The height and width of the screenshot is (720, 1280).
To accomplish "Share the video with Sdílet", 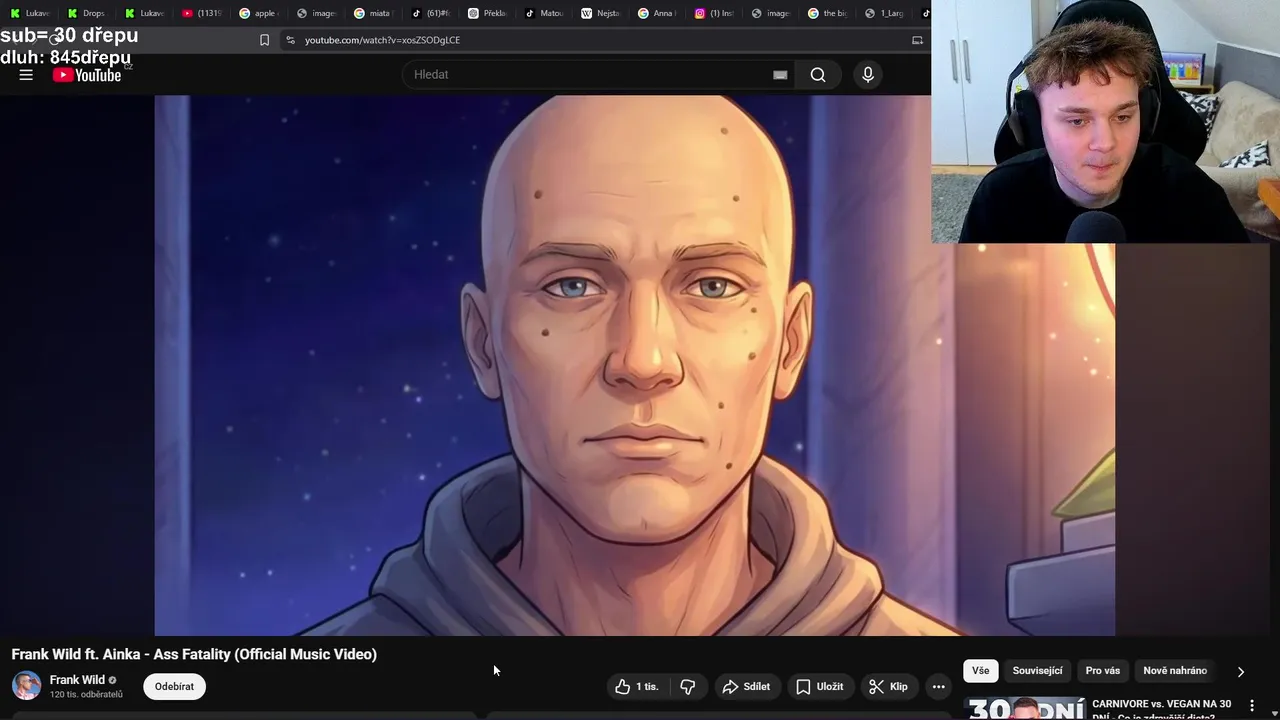I will pyautogui.click(x=746, y=687).
